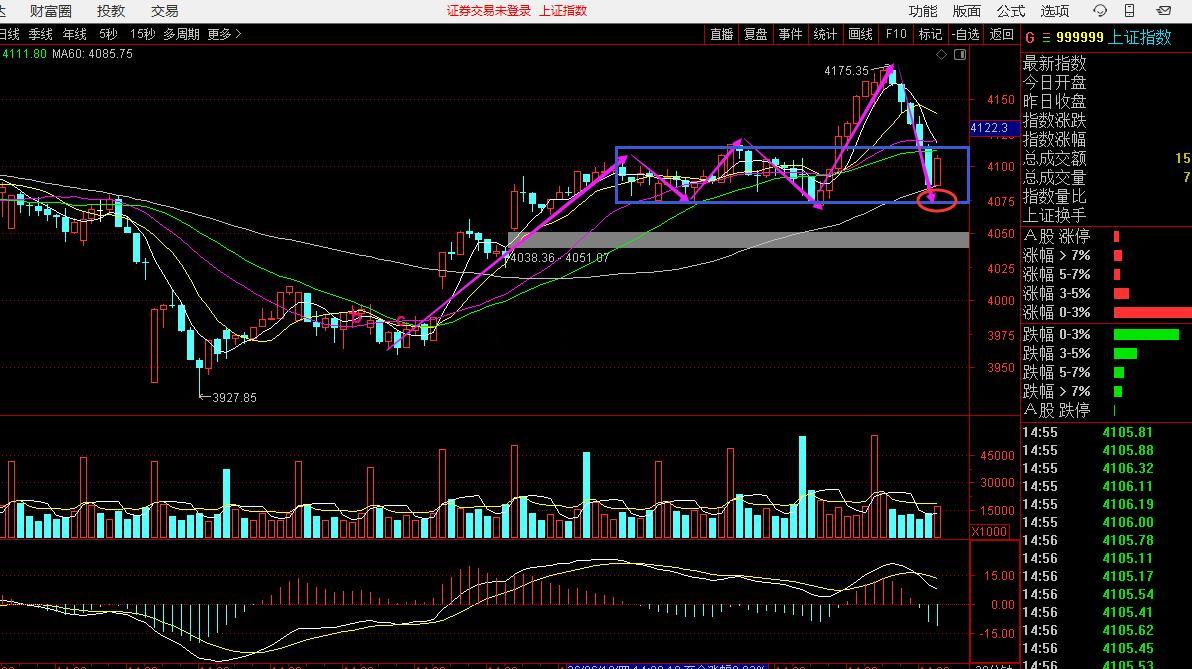Open the customer service headset icon
The image size is (1192, 669).
pos(1099,11)
